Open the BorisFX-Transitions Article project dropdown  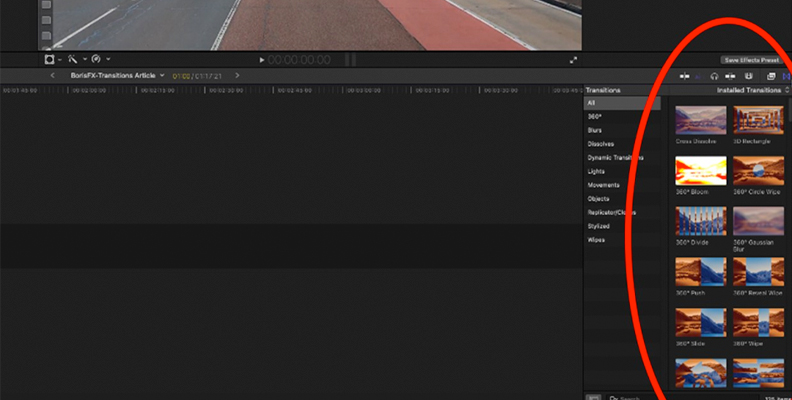pos(117,76)
